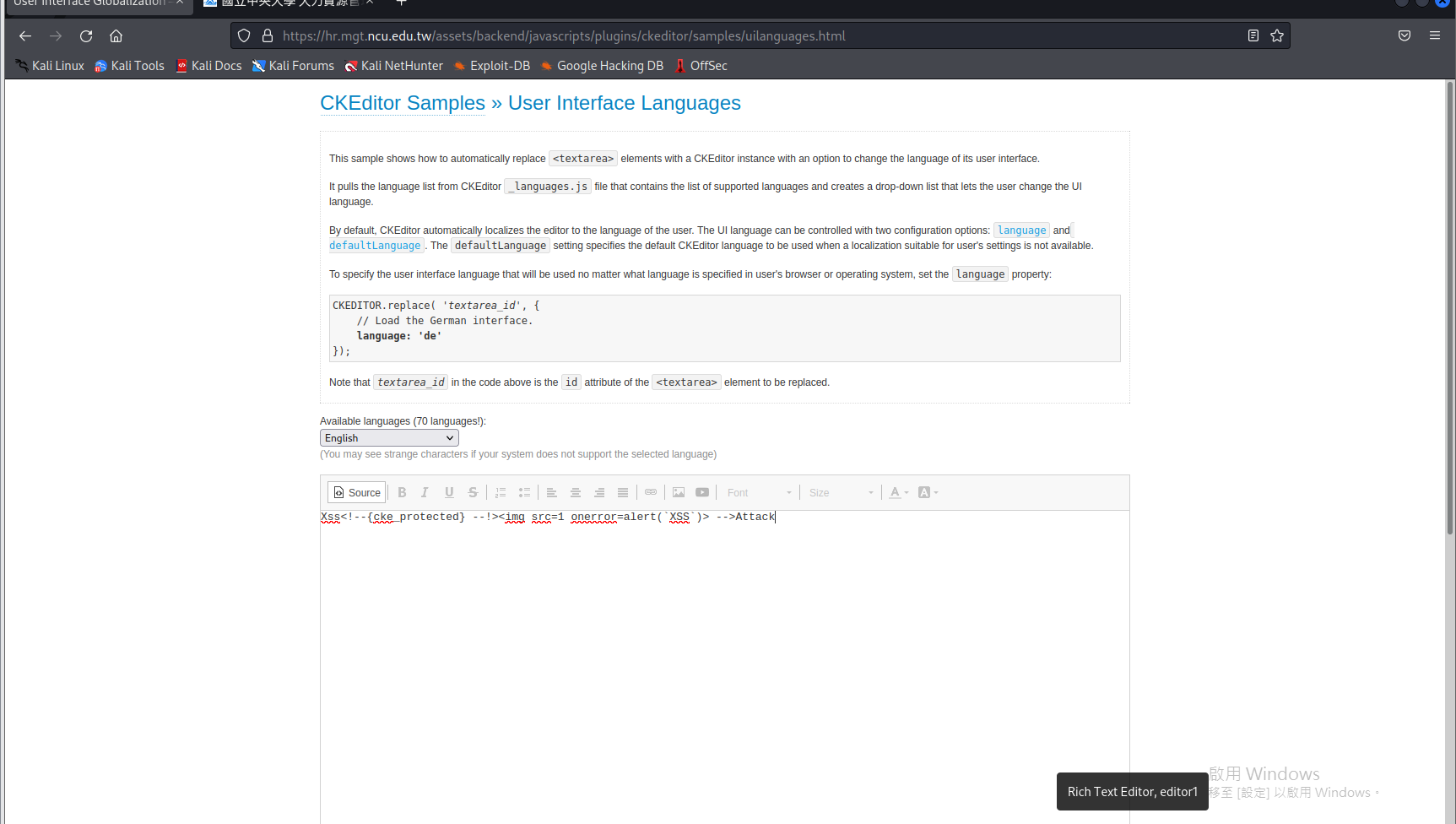View site security lock information
Image resolution: width=1456 pixels, height=824 pixels.
[268, 35]
